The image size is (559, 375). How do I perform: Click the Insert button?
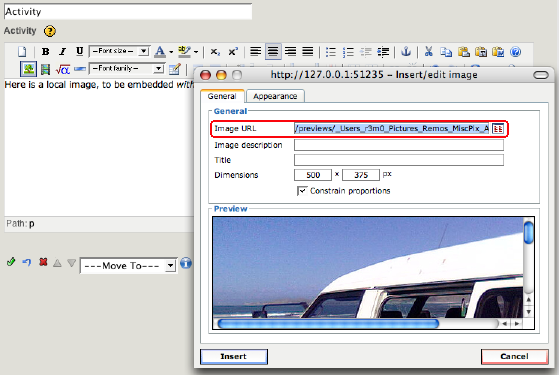tap(234, 356)
